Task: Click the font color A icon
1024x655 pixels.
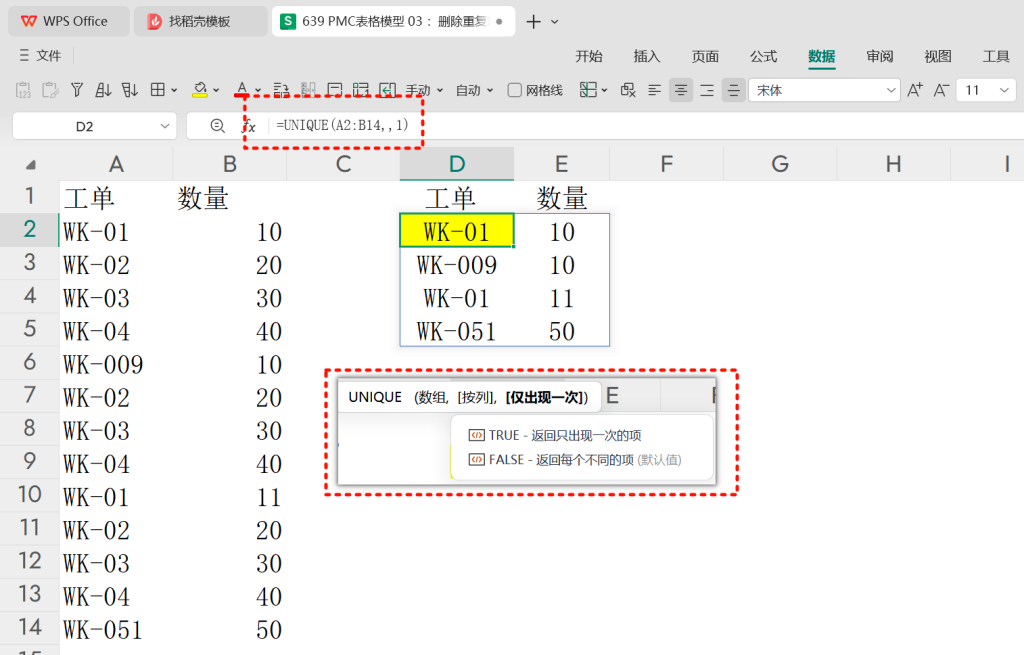Action: coord(242,90)
